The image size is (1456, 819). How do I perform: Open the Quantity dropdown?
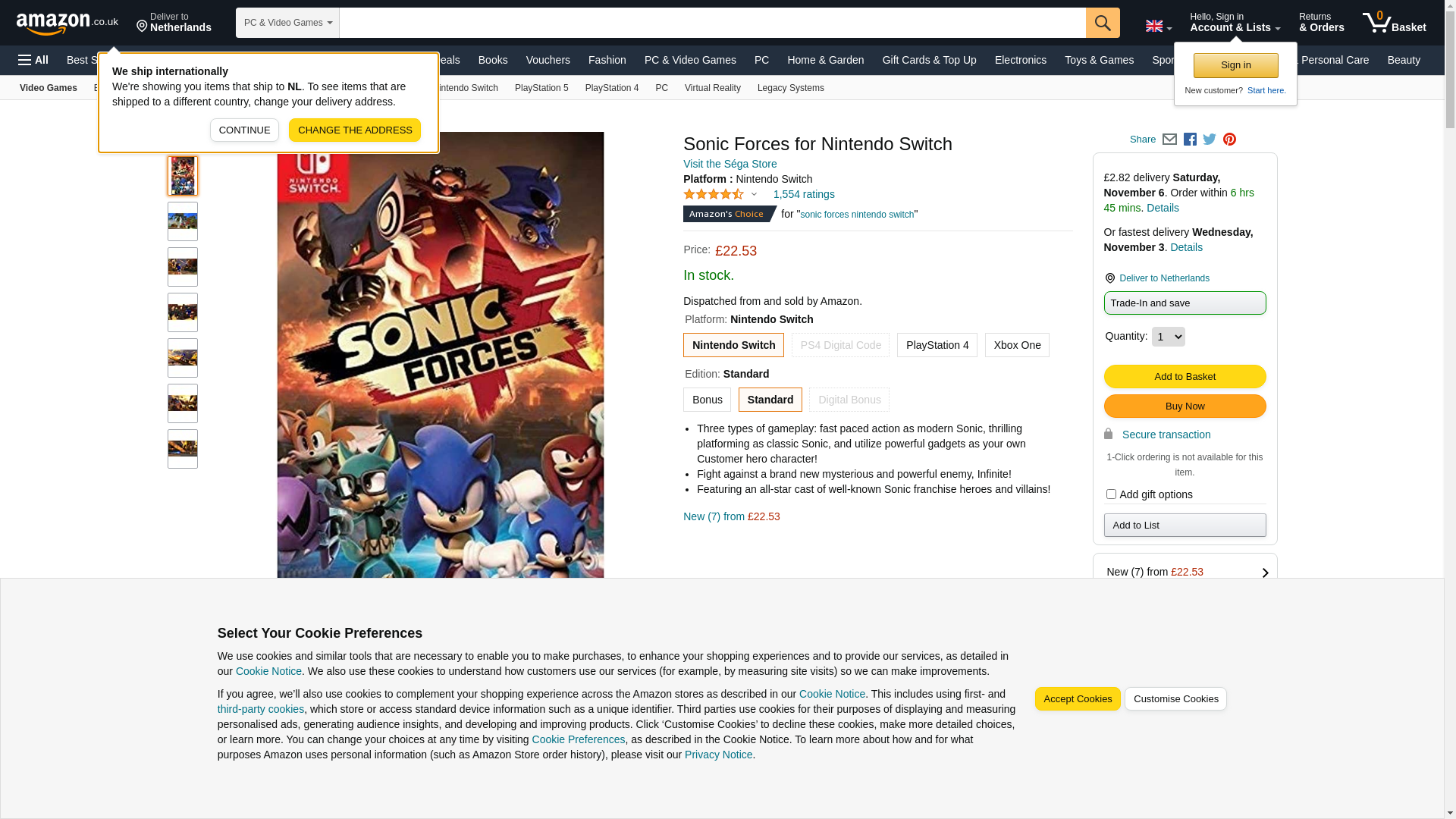coord(1168,337)
